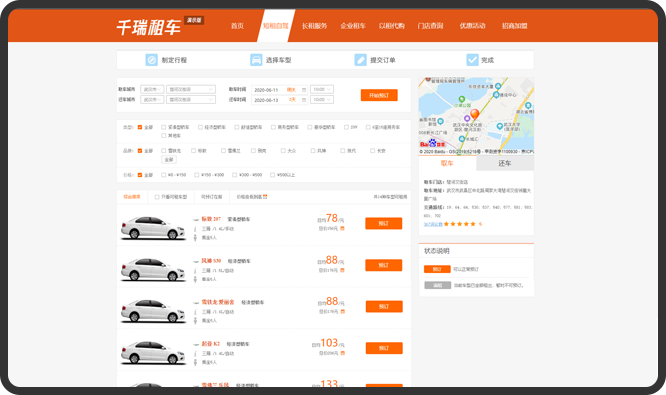Check 全部 in the 品牌 filter row

pyautogui.click(x=140, y=151)
